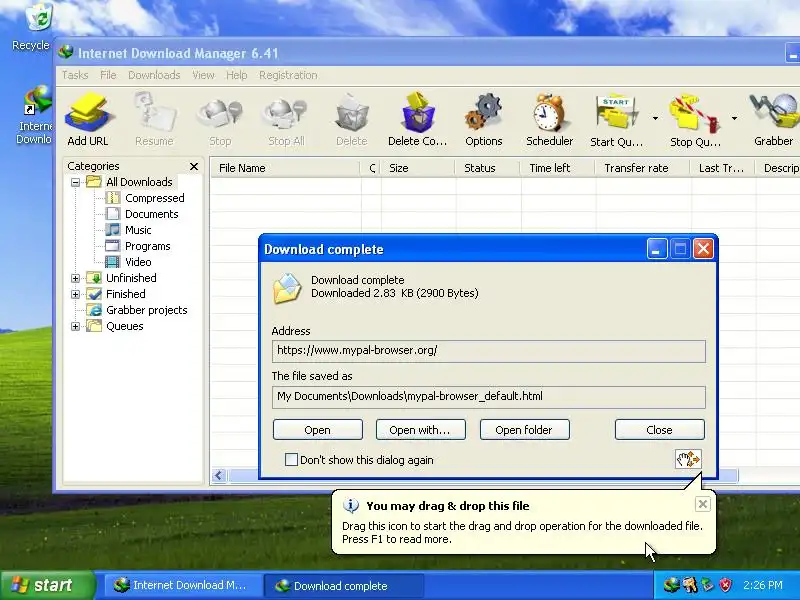
Task: Close the Categories panel
Action: (194, 166)
